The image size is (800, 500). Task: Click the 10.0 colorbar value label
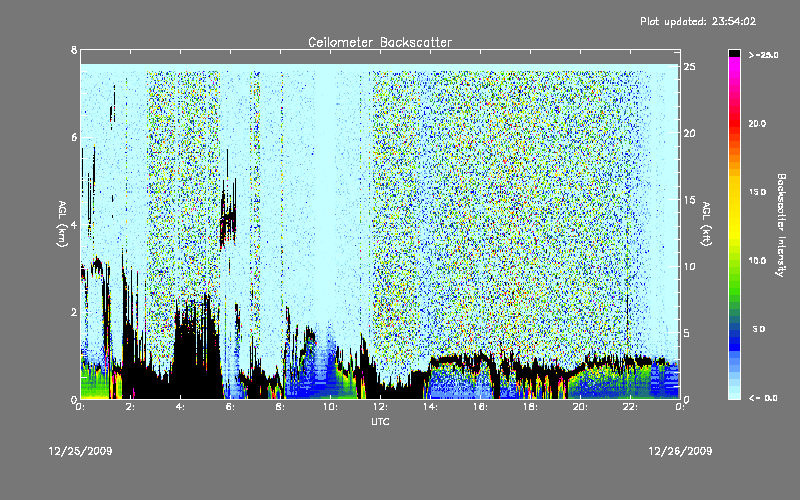[757, 261]
